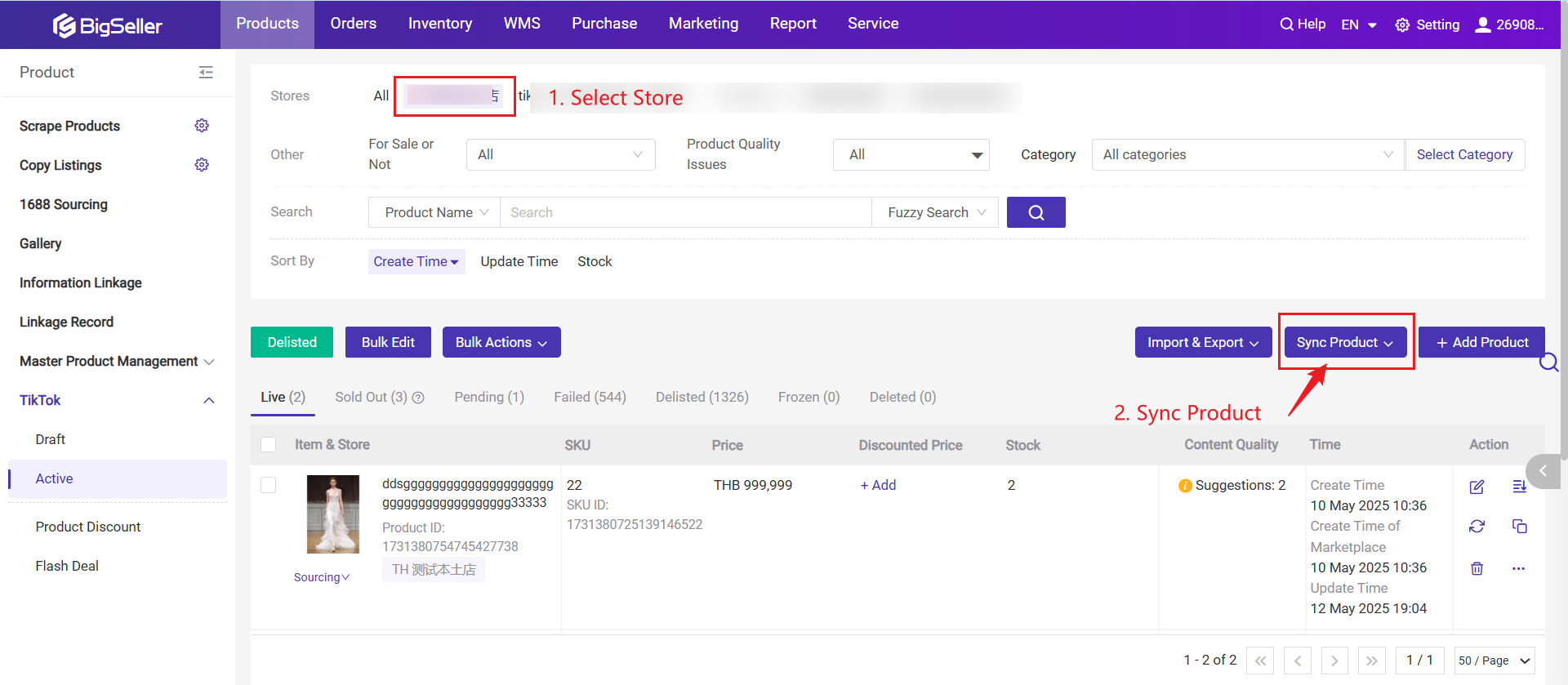This screenshot has height=685, width=1568.
Task: Click the edit pencil icon for product
Action: pyautogui.click(x=1477, y=487)
